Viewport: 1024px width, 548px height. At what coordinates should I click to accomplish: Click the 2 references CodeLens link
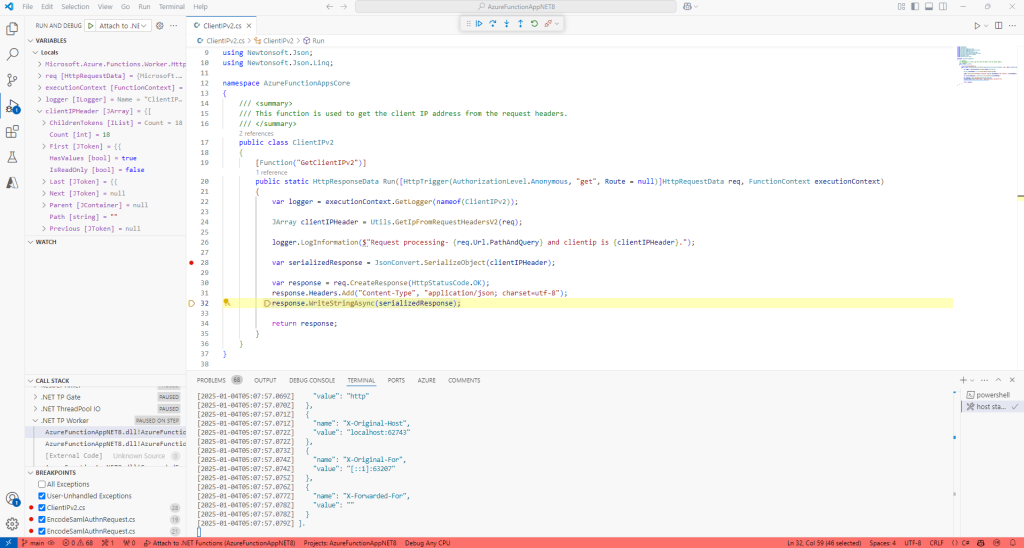coord(257,133)
